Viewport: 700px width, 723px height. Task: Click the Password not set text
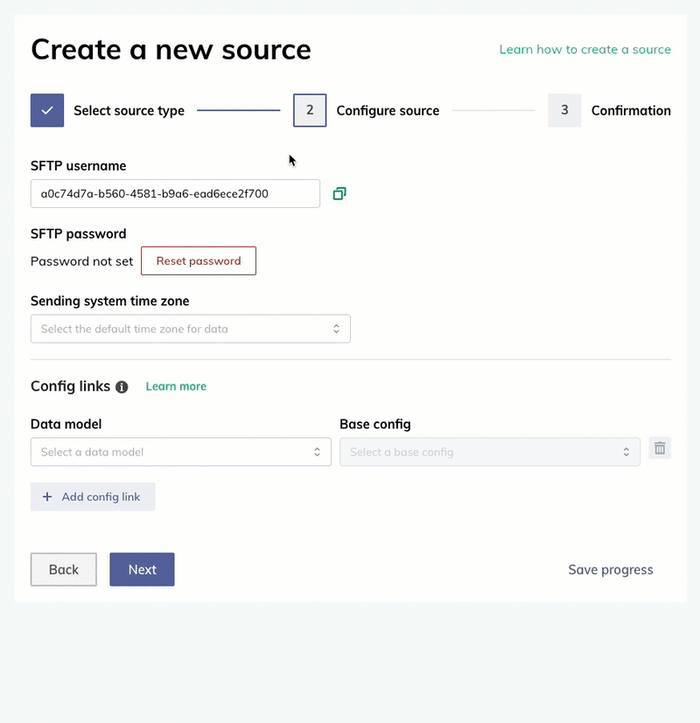pyautogui.click(x=82, y=261)
